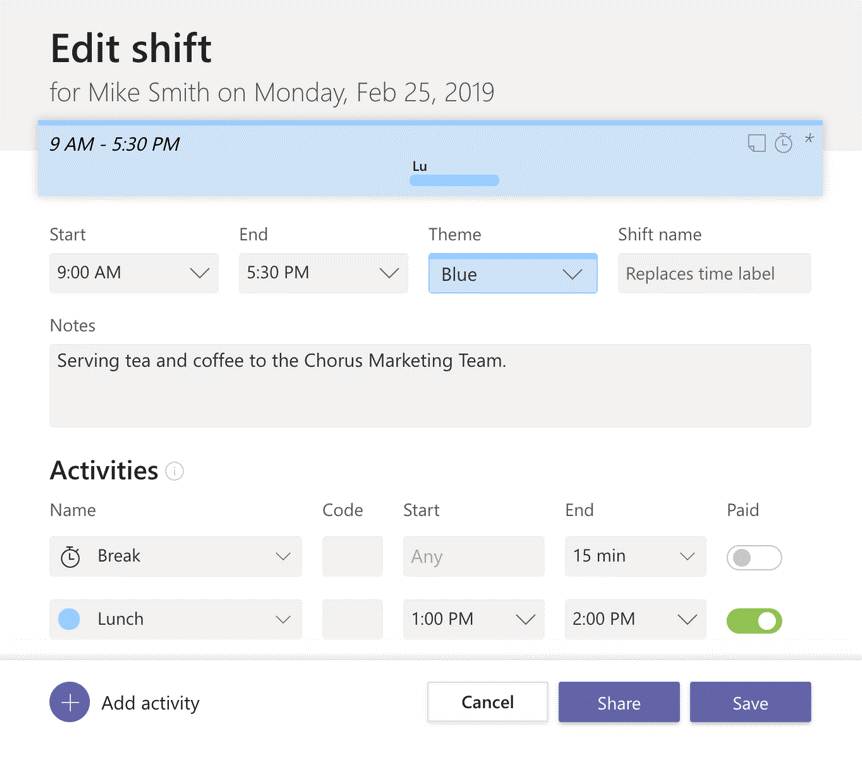Click the Break stopwatch icon

coord(70,557)
